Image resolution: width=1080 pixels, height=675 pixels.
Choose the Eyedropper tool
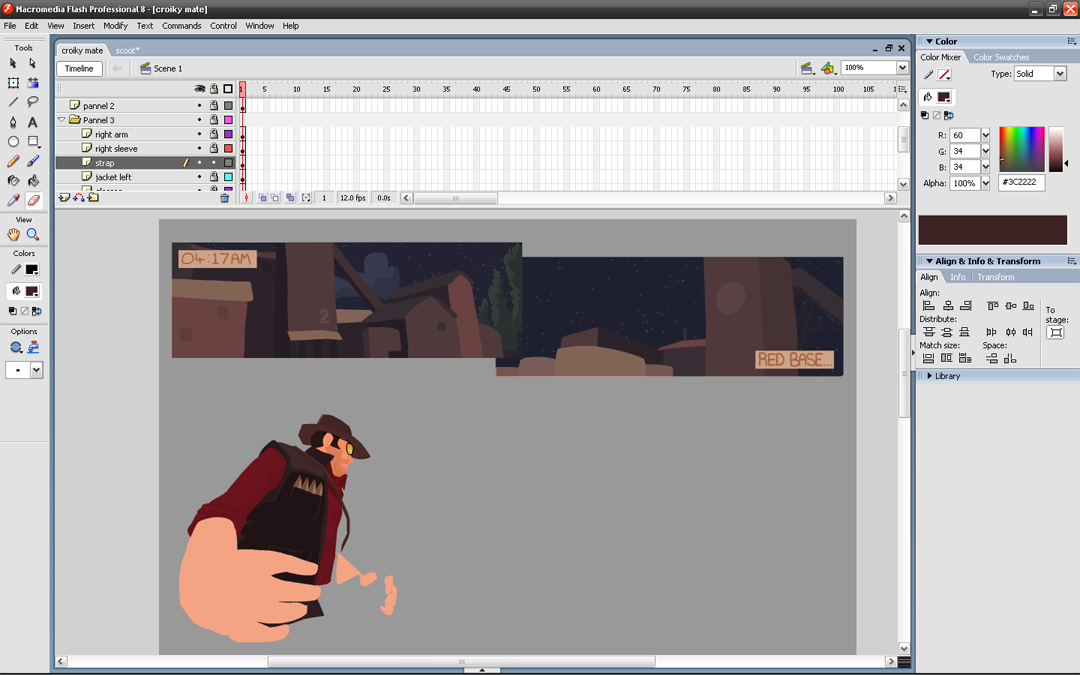pos(13,200)
